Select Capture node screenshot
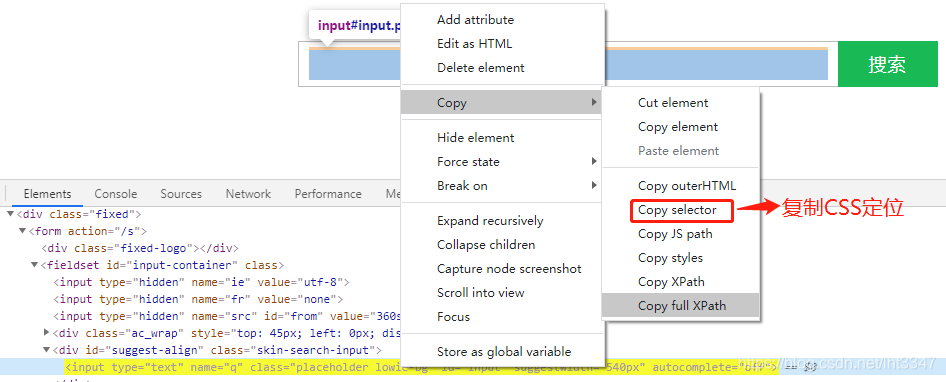 [x=502, y=269]
